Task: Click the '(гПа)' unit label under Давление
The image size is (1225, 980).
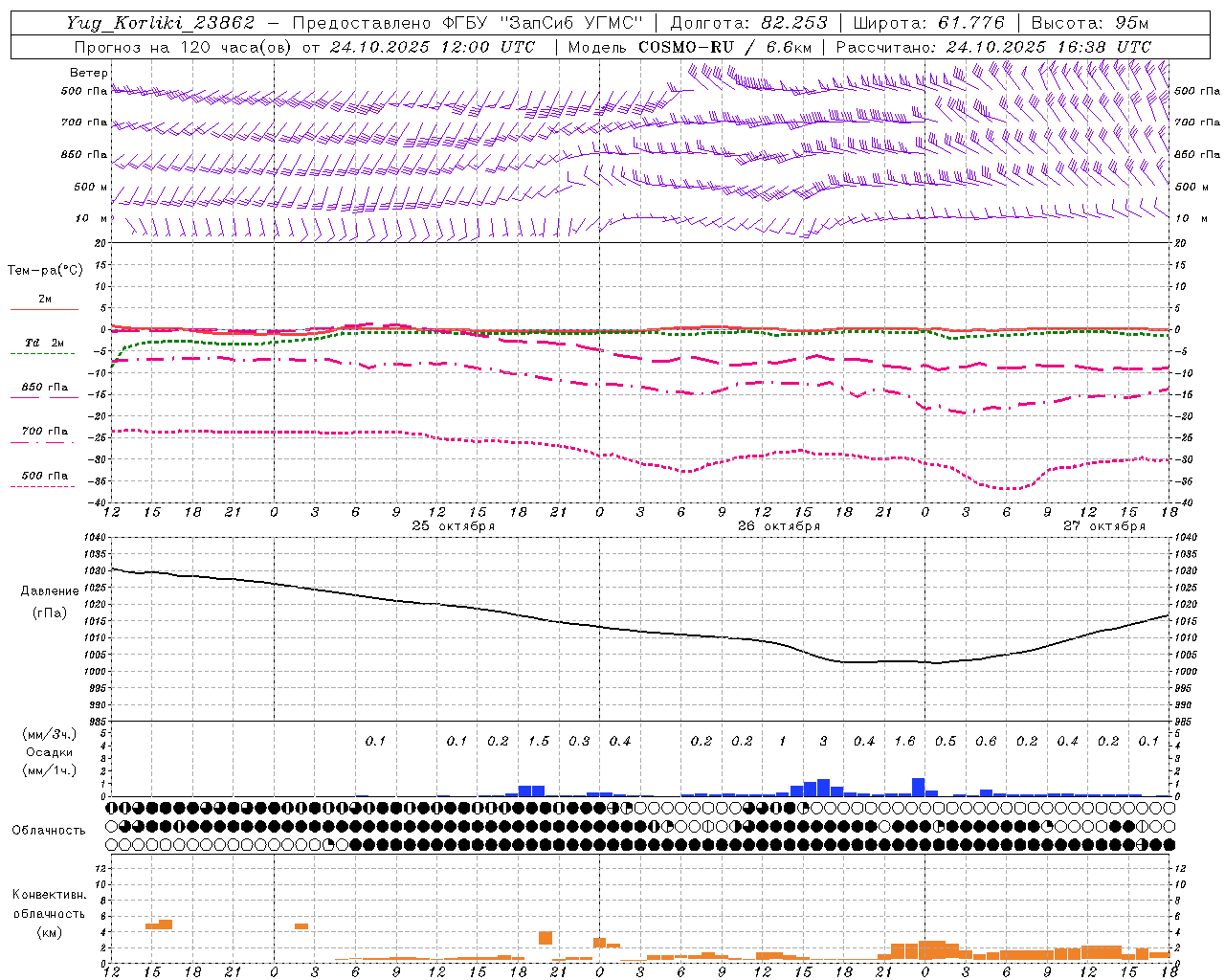Action: click(x=50, y=612)
